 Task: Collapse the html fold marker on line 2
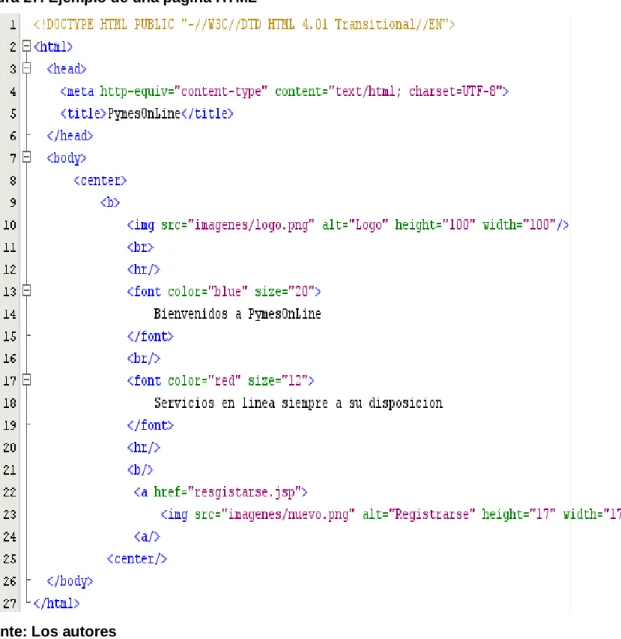[x=26, y=46]
